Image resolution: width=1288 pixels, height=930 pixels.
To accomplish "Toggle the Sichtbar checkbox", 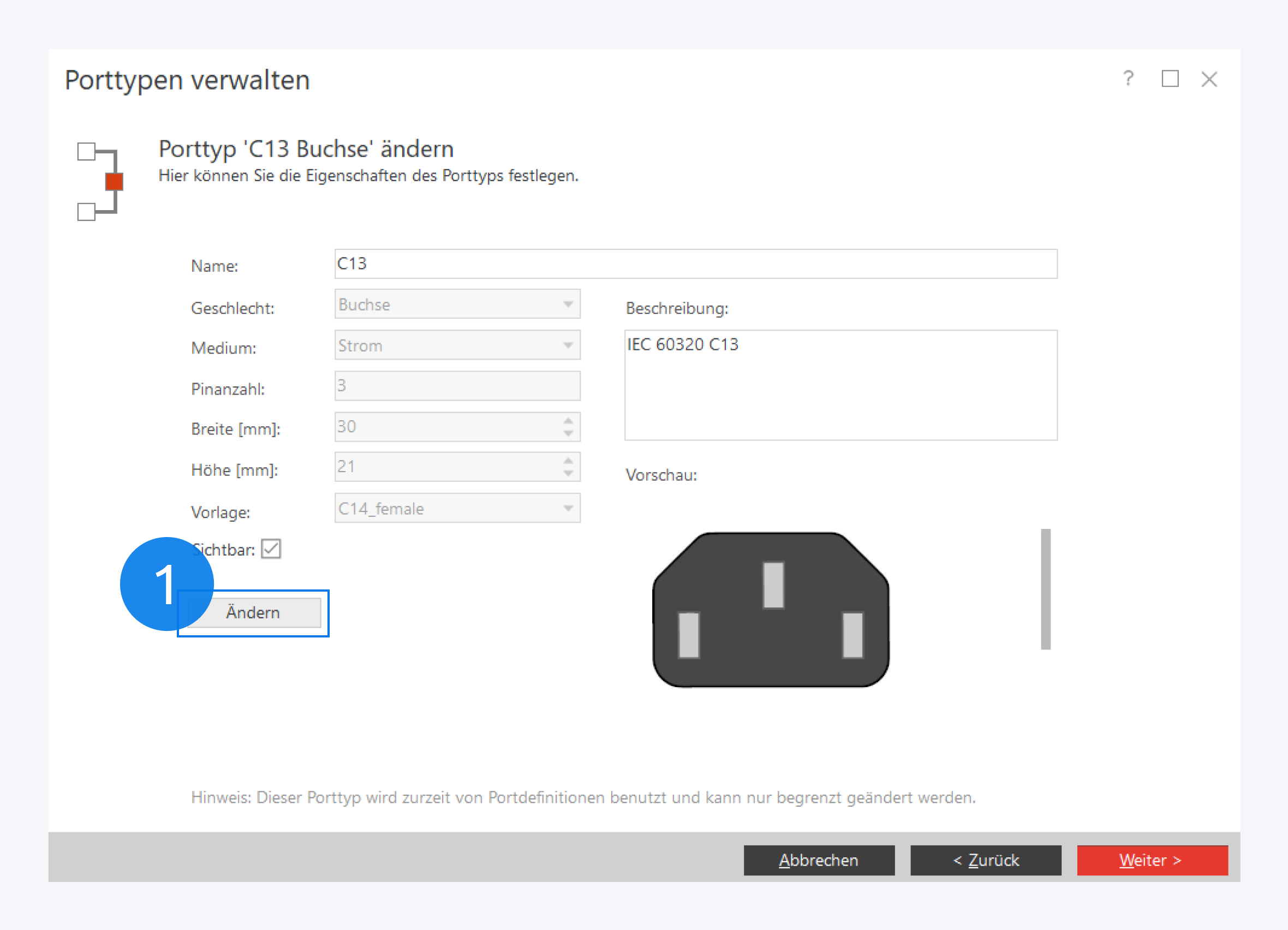I will [x=271, y=549].
